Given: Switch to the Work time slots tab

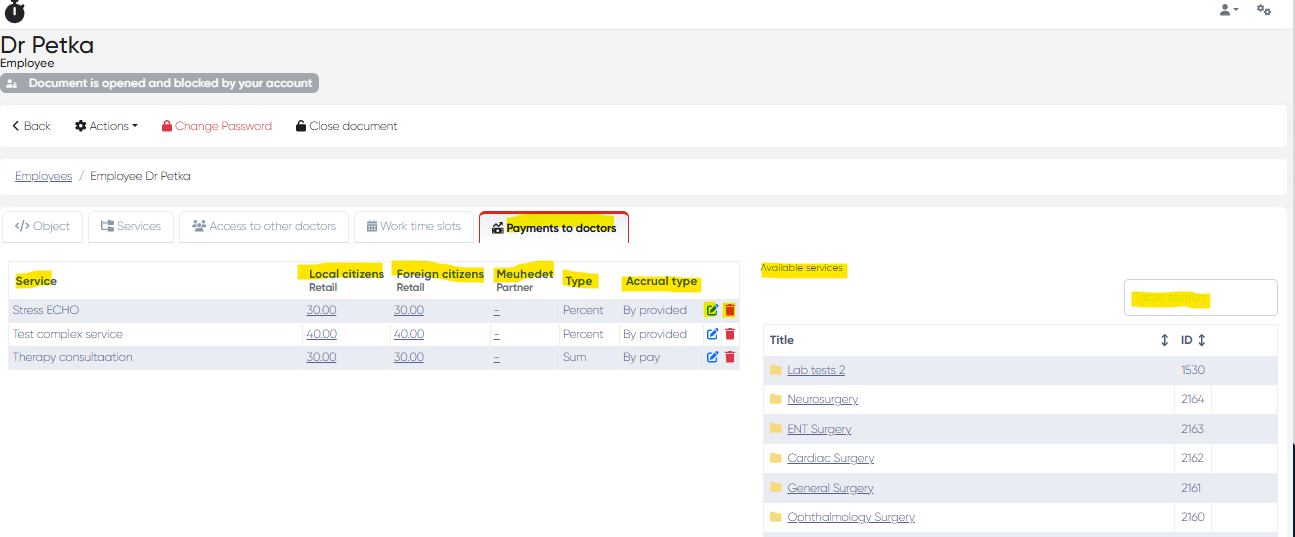Looking at the screenshot, I should click(413, 226).
